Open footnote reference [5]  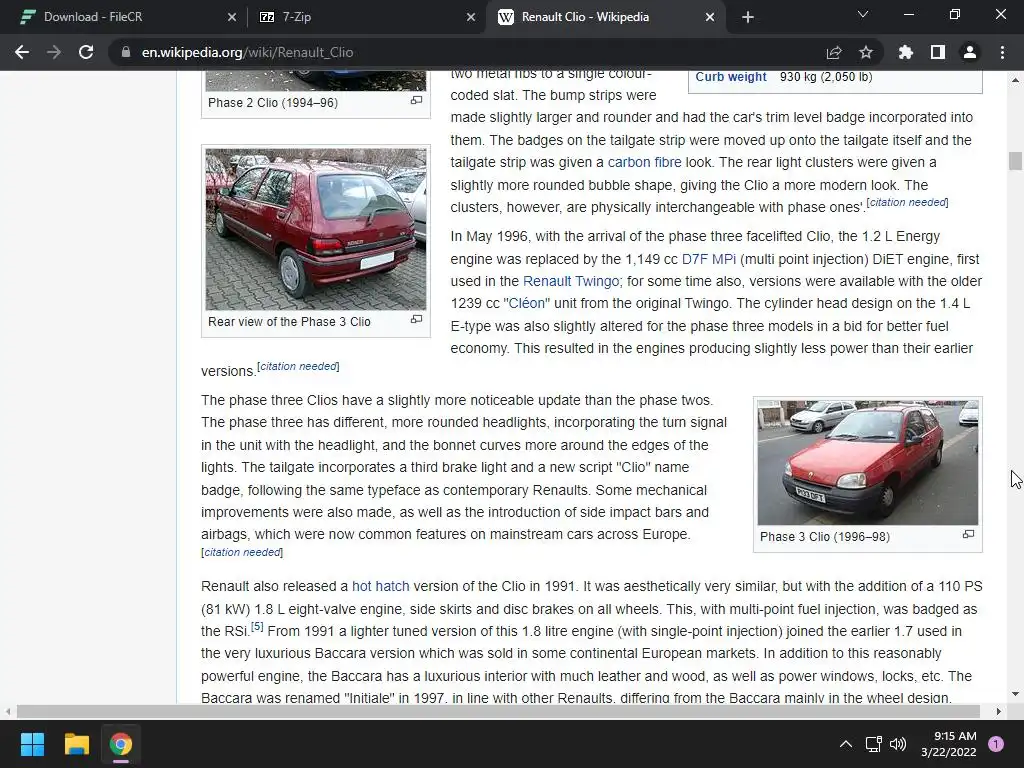click(x=257, y=626)
